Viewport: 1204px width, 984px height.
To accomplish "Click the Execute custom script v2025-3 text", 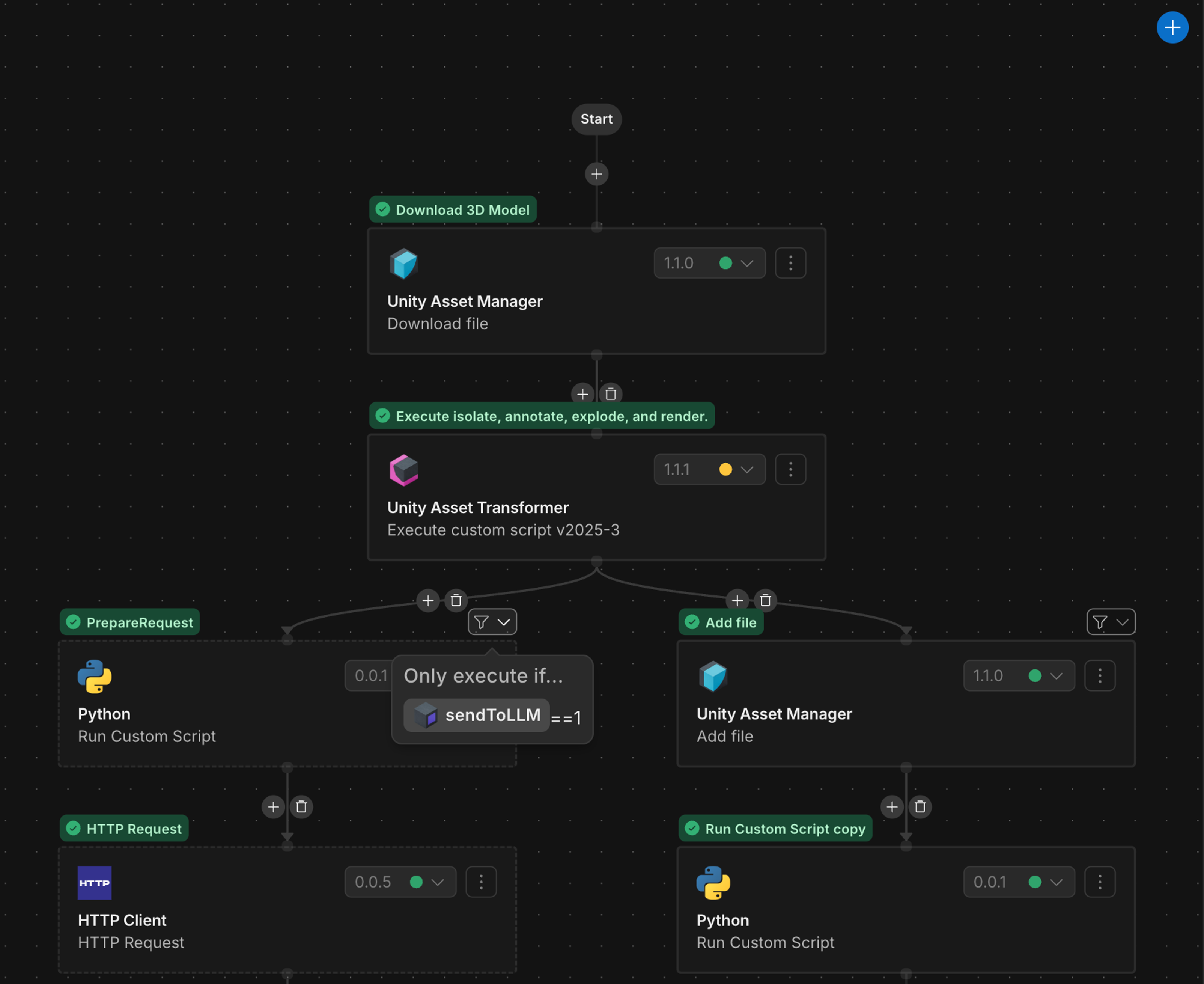I will point(503,530).
